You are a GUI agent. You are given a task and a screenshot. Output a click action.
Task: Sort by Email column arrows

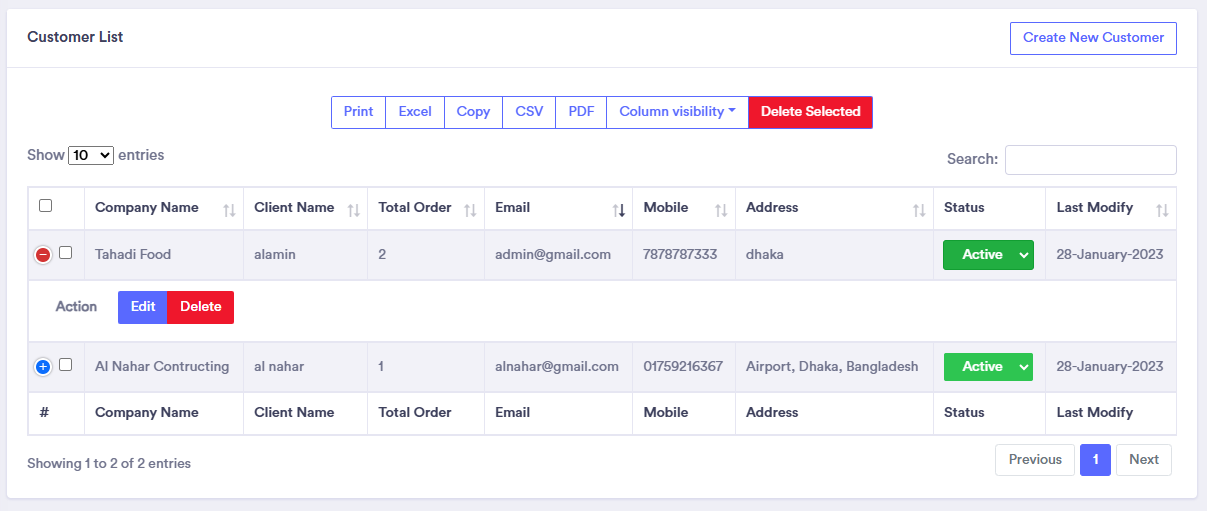pos(618,210)
